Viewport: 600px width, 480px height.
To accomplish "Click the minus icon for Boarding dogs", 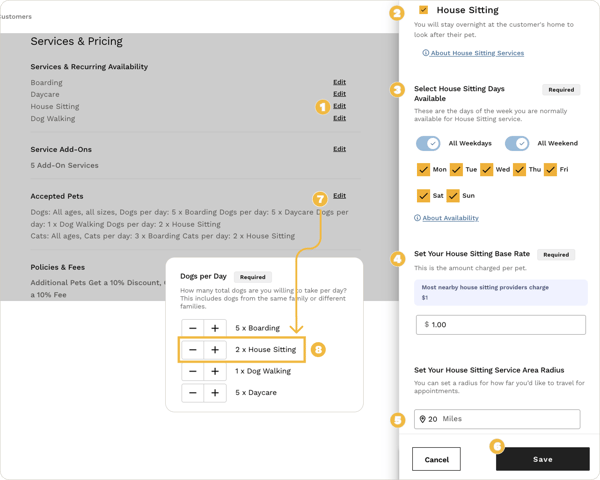I will pos(193,328).
